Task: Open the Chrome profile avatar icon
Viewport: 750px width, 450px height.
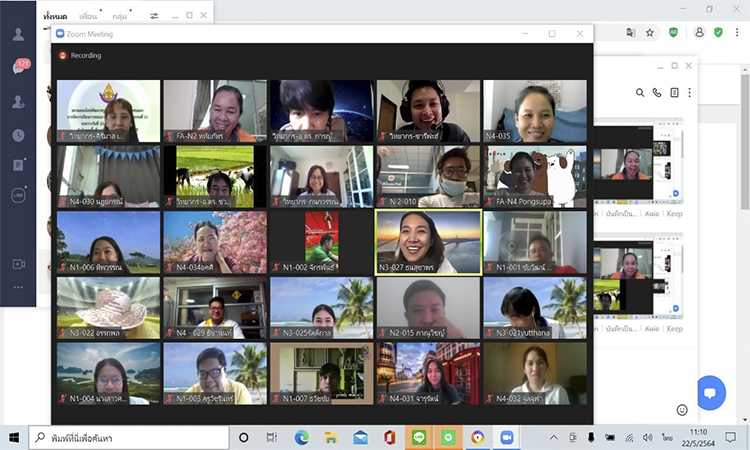Action: pyautogui.click(x=699, y=32)
